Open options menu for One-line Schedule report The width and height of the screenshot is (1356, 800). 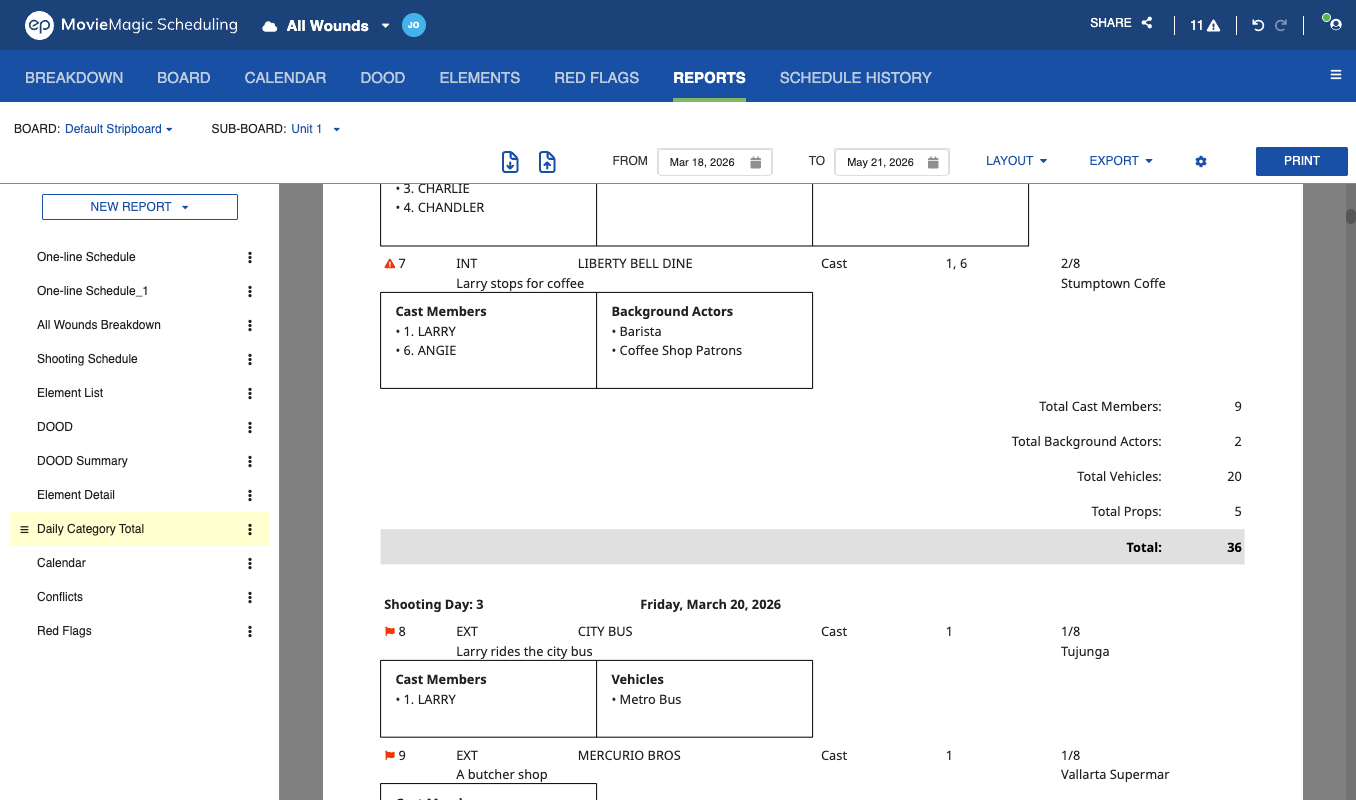point(250,257)
